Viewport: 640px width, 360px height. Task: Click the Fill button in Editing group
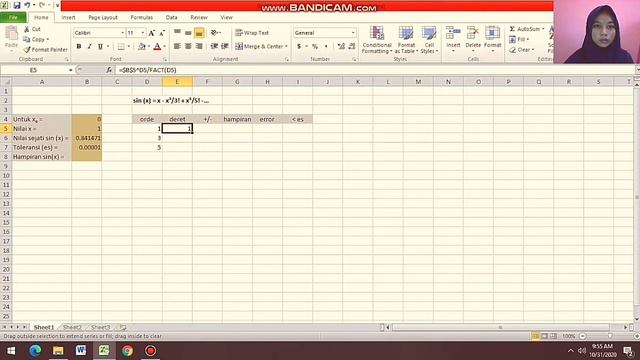(x=519, y=40)
